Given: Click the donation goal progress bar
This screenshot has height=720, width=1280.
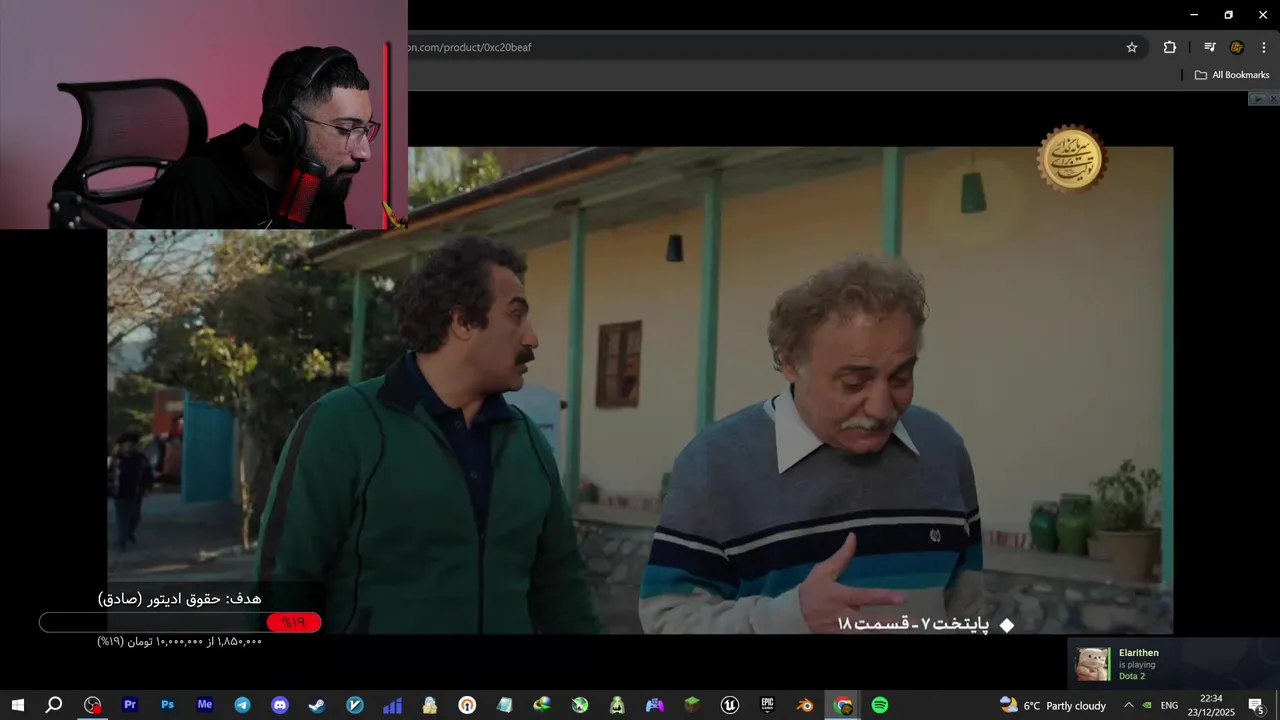Looking at the screenshot, I should [180, 622].
